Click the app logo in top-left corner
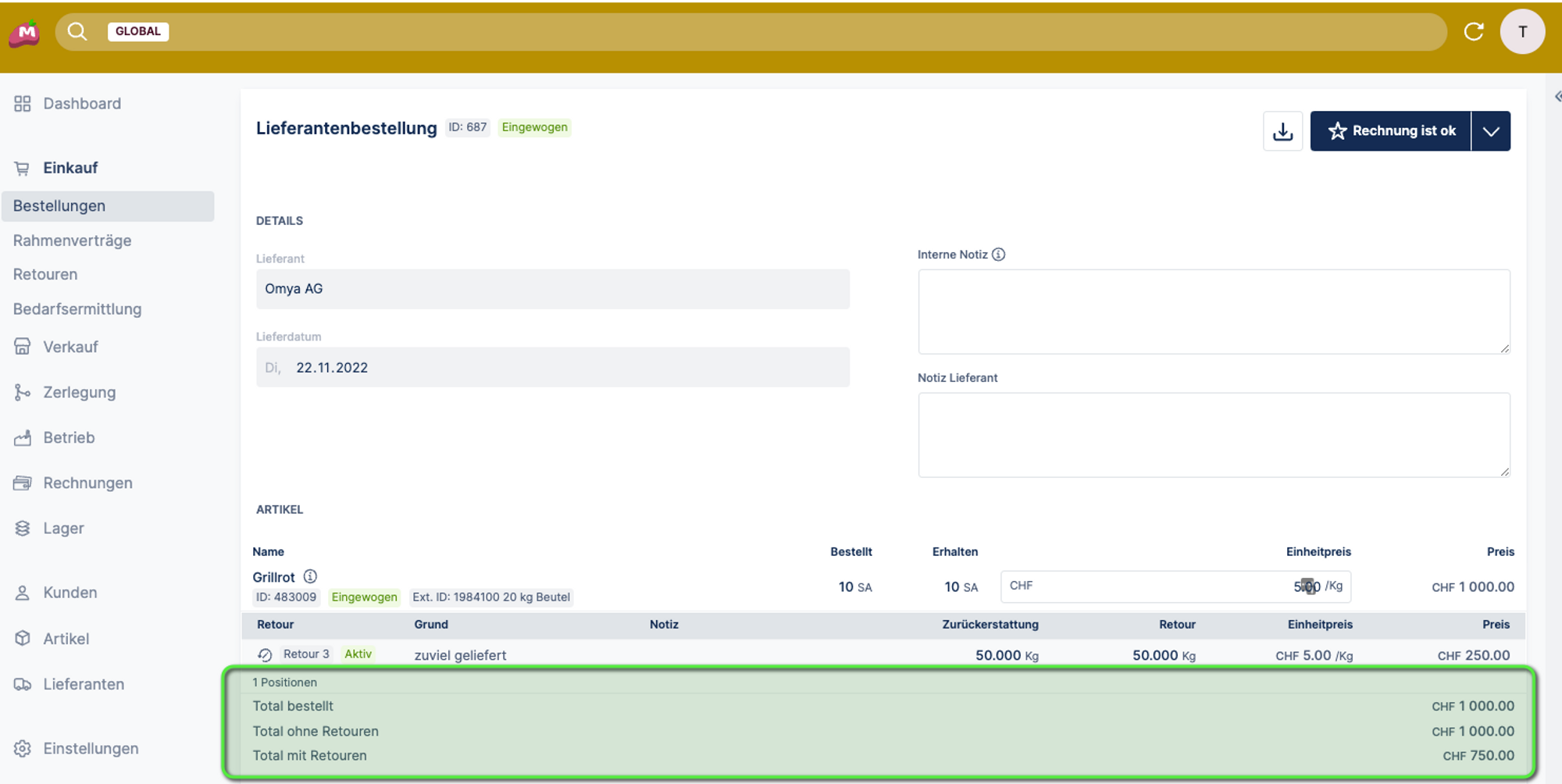 tap(26, 33)
